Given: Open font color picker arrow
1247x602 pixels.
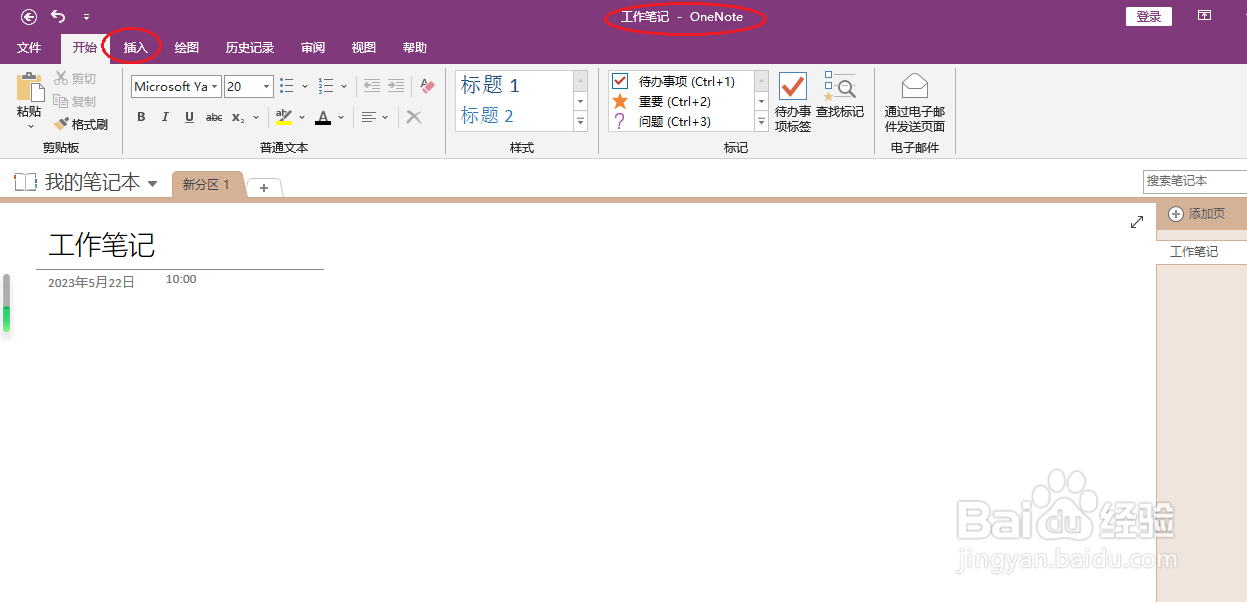Looking at the screenshot, I should point(341,117).
